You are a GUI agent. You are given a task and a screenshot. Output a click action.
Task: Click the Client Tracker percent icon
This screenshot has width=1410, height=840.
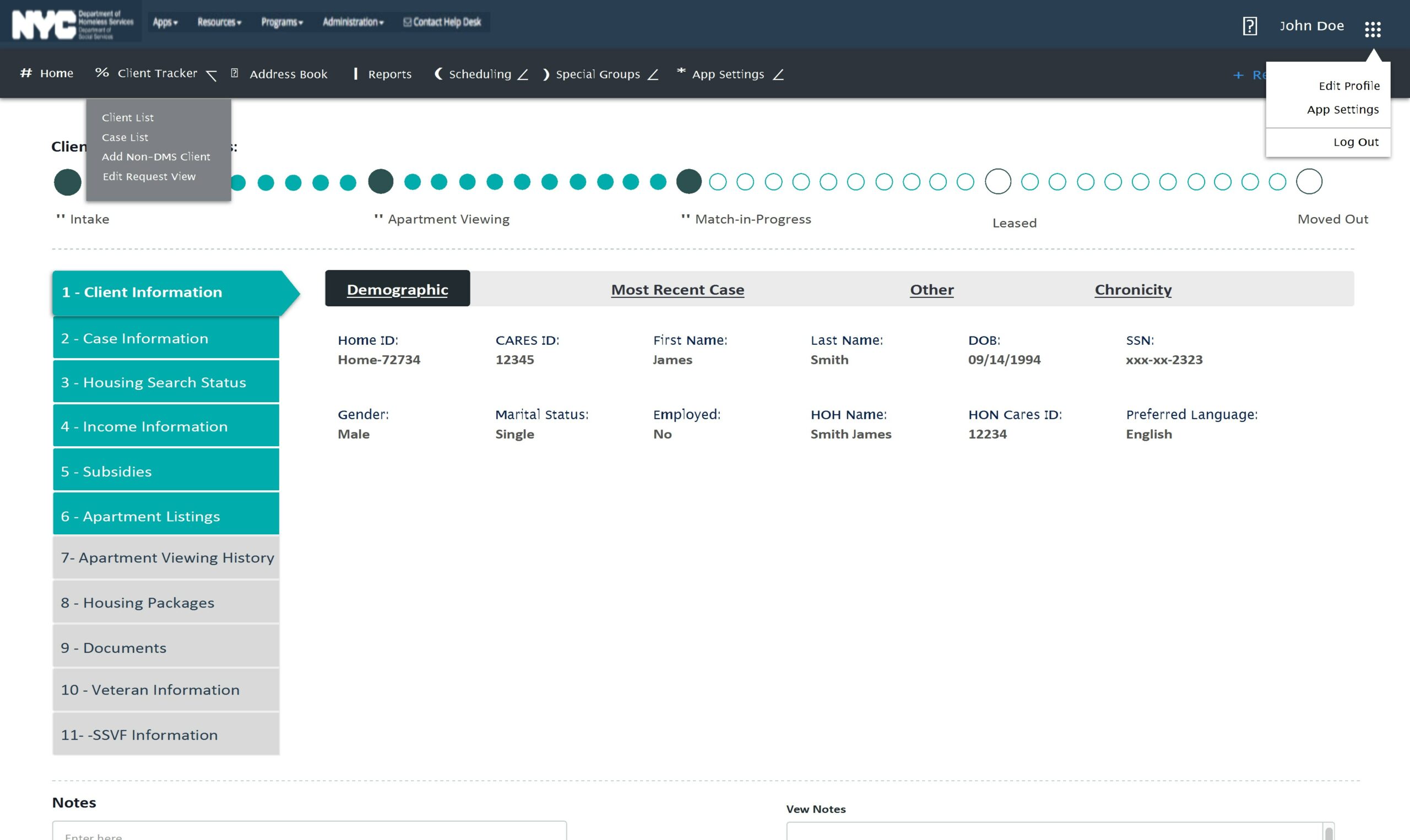(101, 72)
